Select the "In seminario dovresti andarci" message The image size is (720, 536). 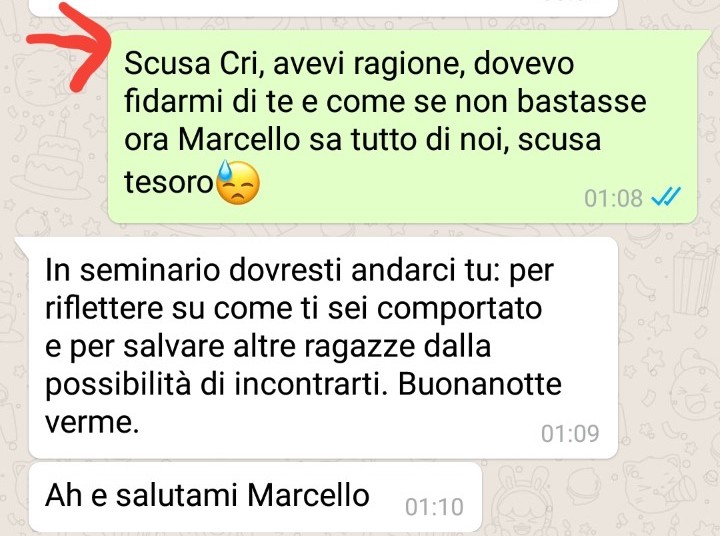(x=323, y=348)
